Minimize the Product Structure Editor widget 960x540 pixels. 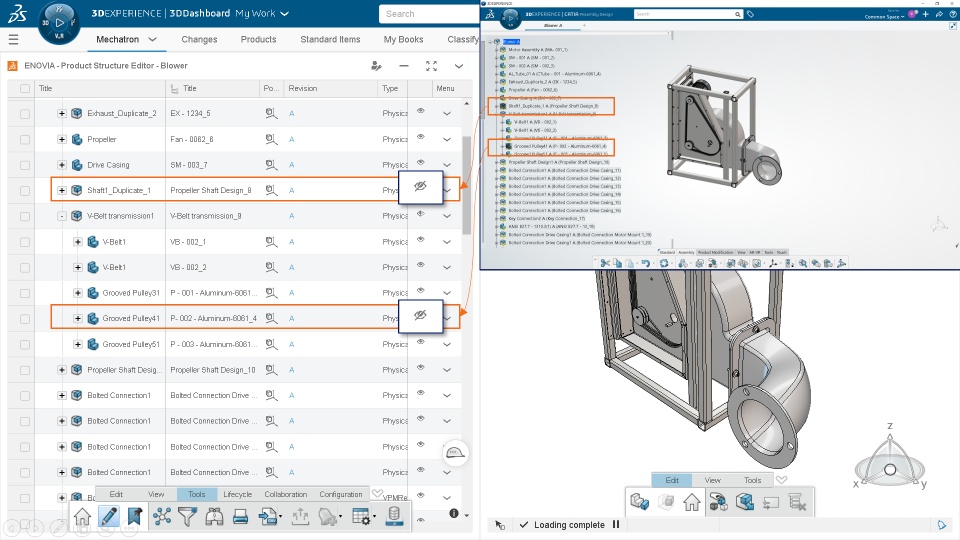click(x=403, y=66)
